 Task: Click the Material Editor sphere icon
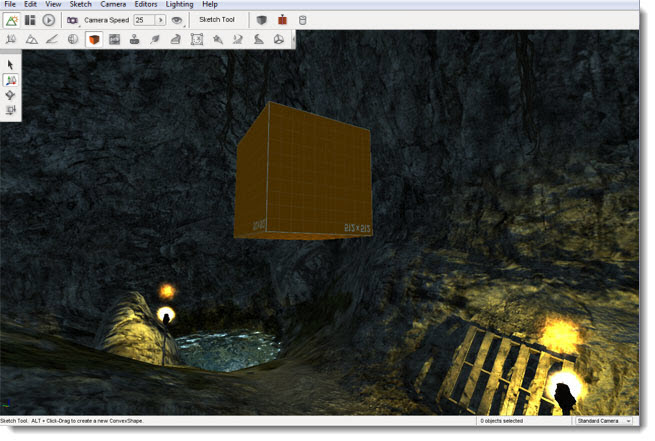(73, 39)
